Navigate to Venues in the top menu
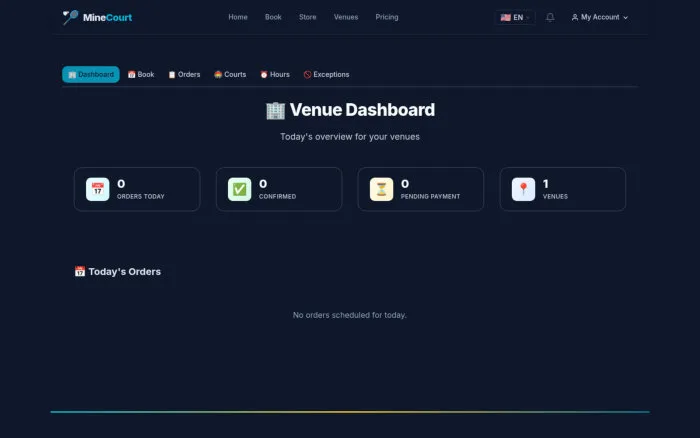This screenshot has height=438, width=700. [x=346, y=17]
